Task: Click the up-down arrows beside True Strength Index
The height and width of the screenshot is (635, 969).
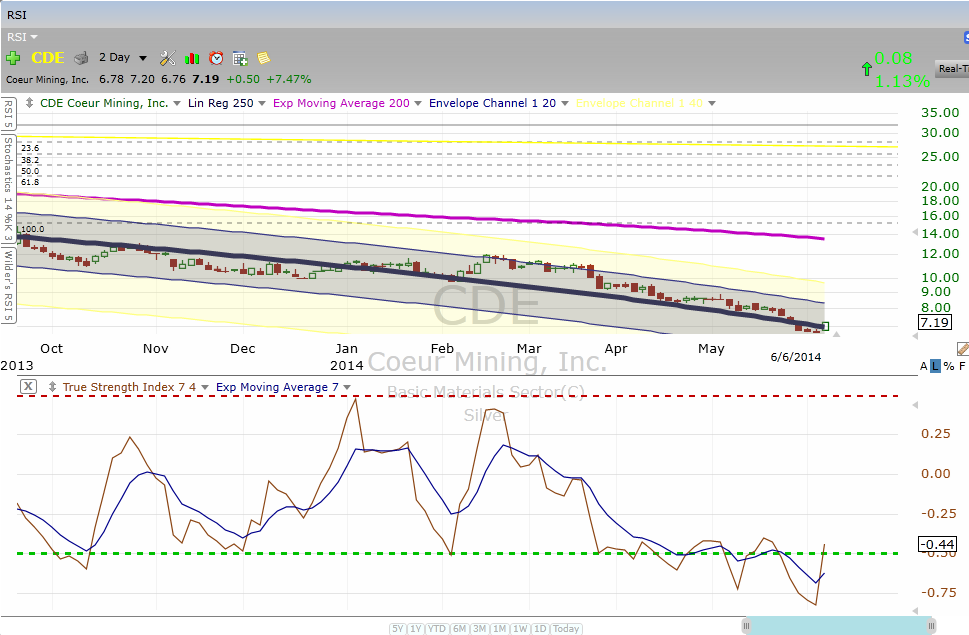Action: (52, 387)
